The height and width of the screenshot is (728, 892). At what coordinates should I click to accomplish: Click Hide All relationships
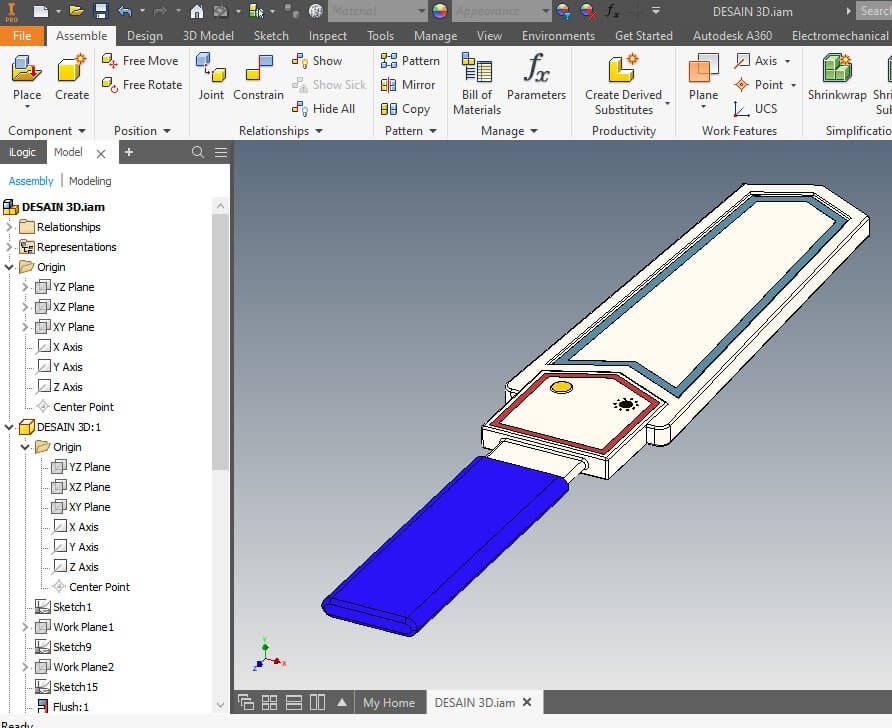click(323, 109)
